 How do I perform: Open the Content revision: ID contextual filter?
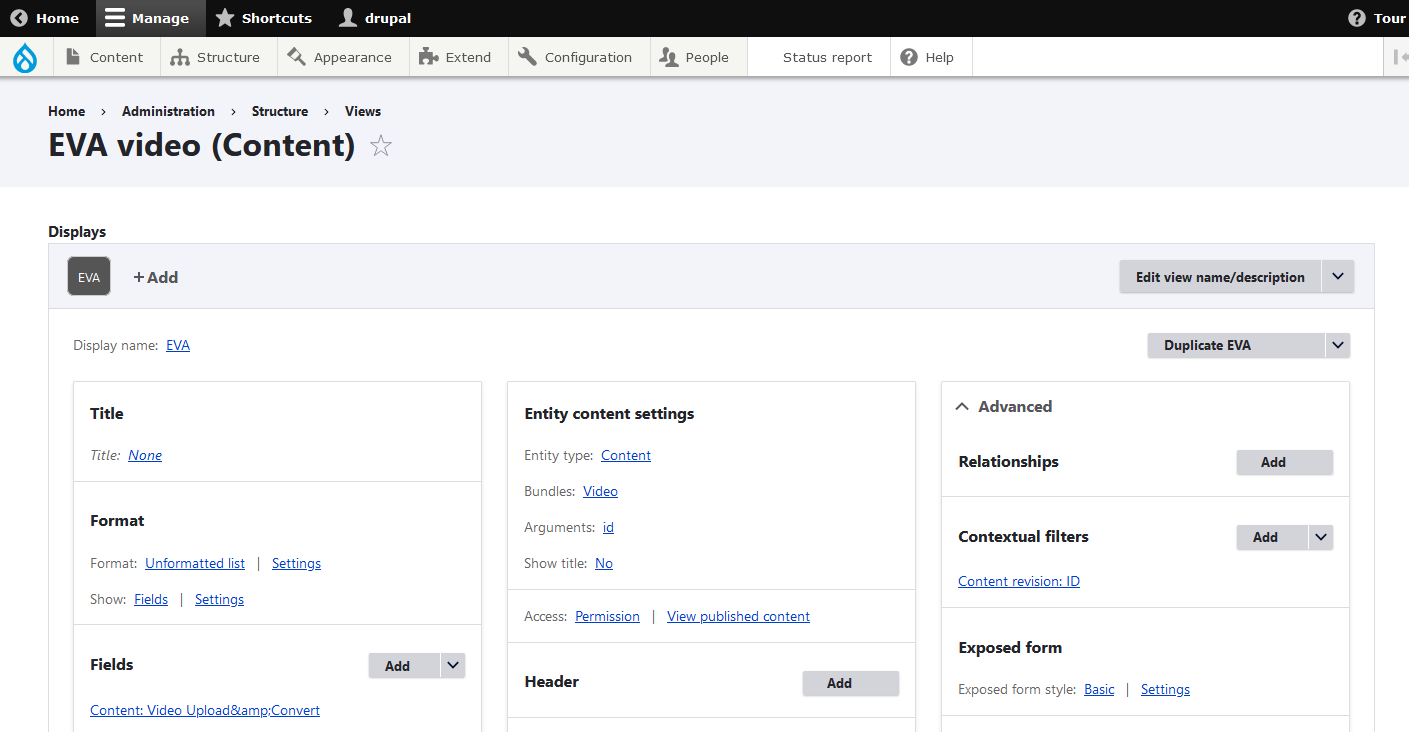point(1018,581)
